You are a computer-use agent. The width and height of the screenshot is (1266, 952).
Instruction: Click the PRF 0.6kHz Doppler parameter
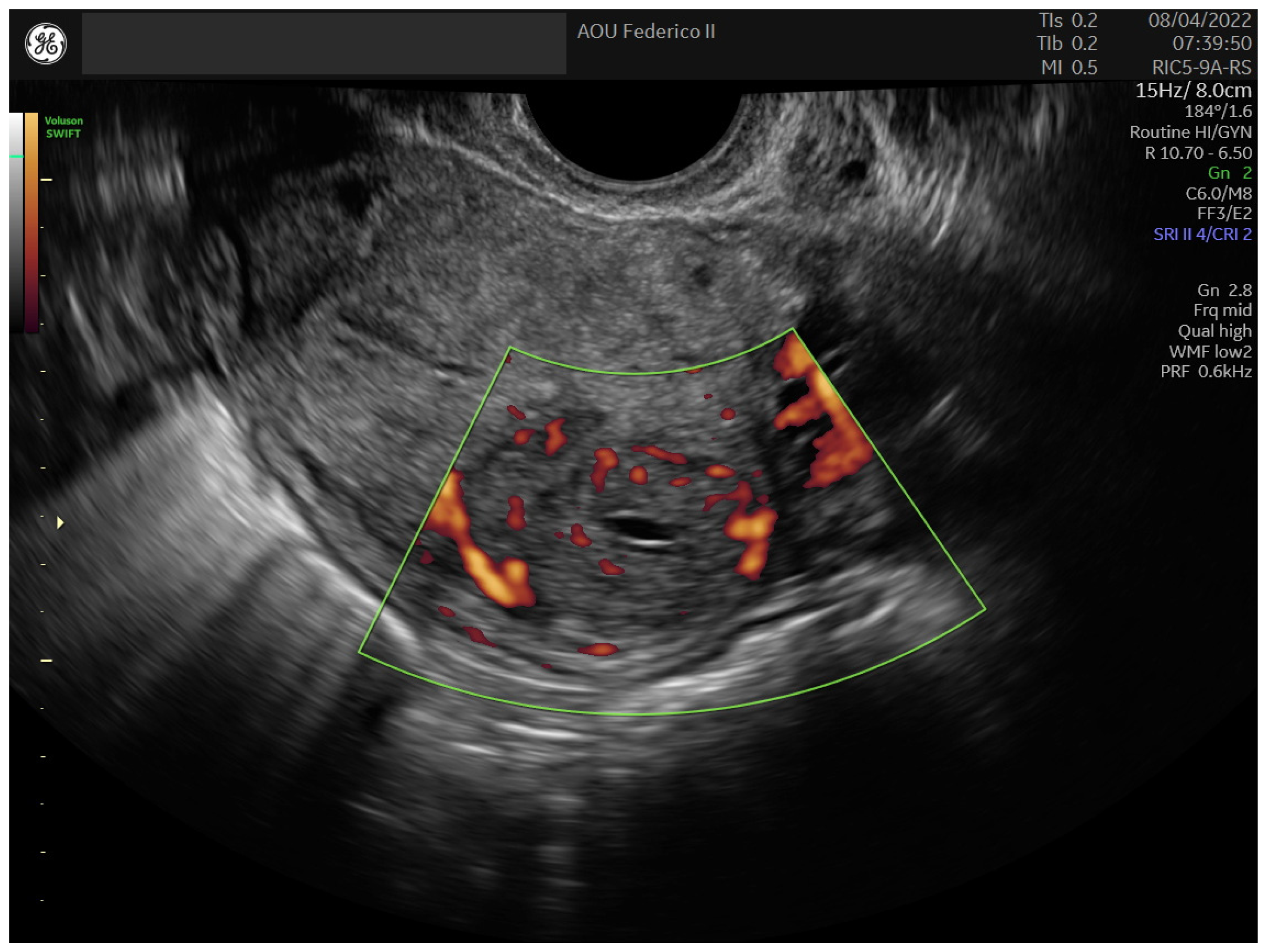tap(1205, 372)
